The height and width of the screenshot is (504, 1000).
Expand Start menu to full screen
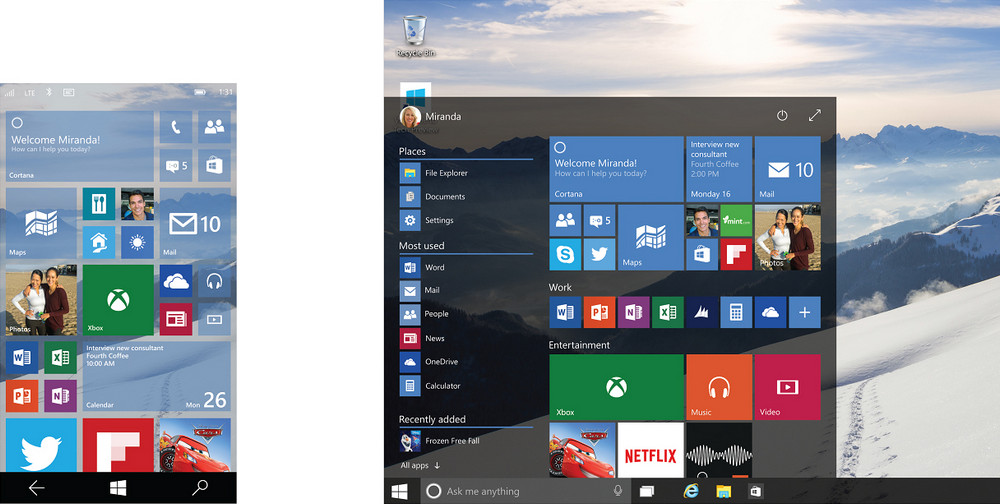point(814,115)
